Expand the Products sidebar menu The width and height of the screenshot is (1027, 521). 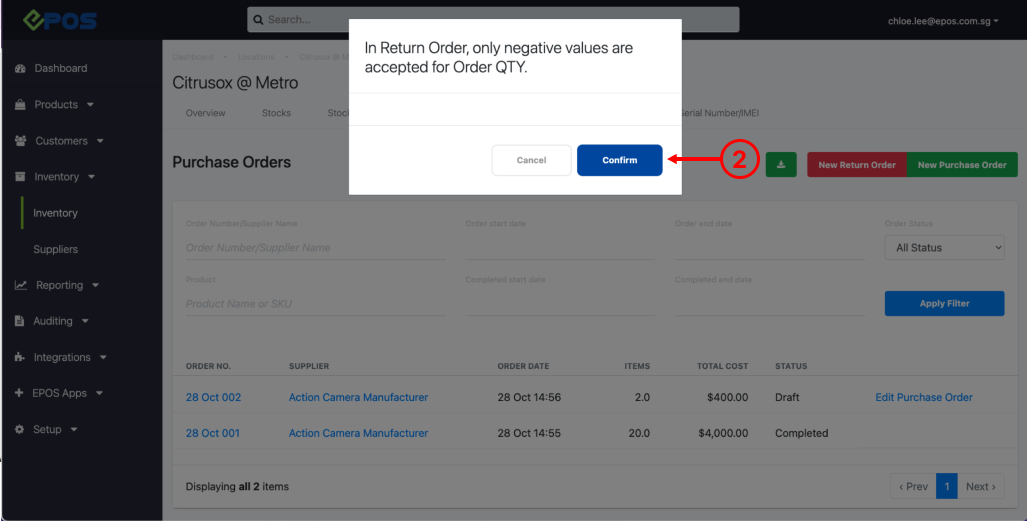(x=64, y=104)
